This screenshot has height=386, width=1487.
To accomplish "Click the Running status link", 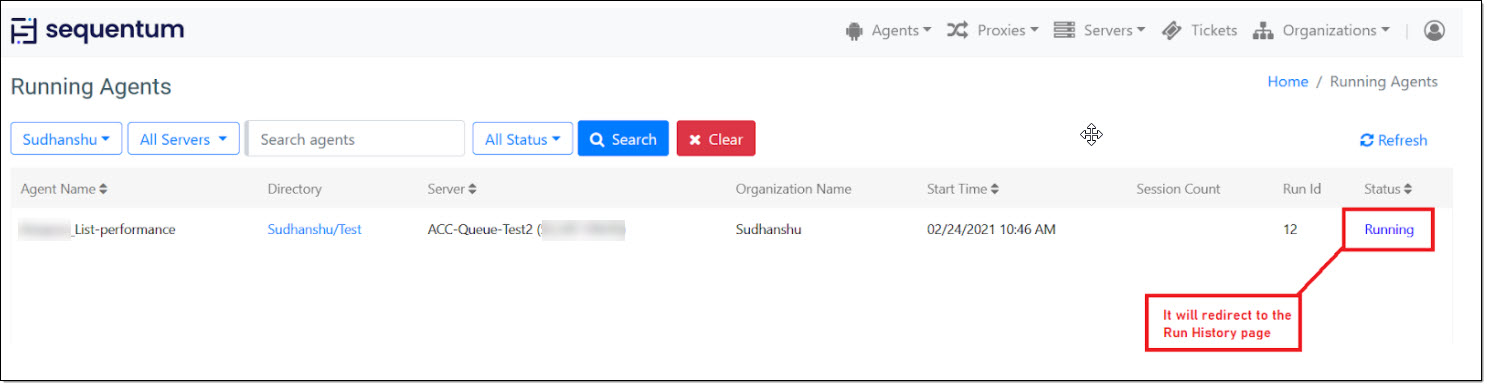I will point(1389,229).
